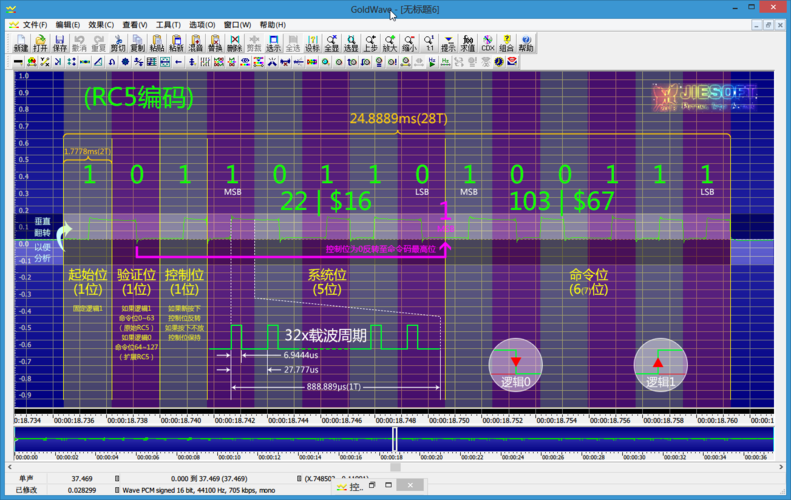
Task: Click the 重复 (Redo) toolbar icon
Action: click(98, 43)
